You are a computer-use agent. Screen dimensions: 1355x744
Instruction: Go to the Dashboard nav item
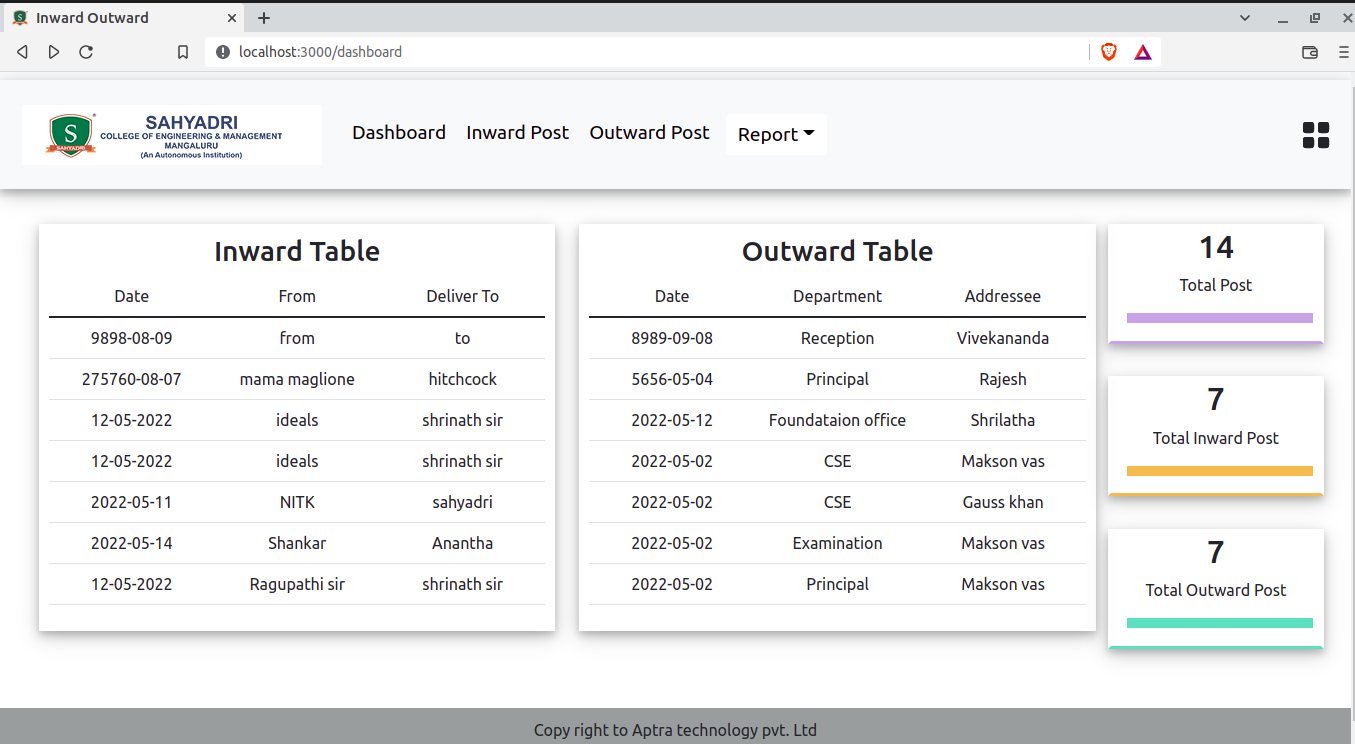(x=399, y=133)
